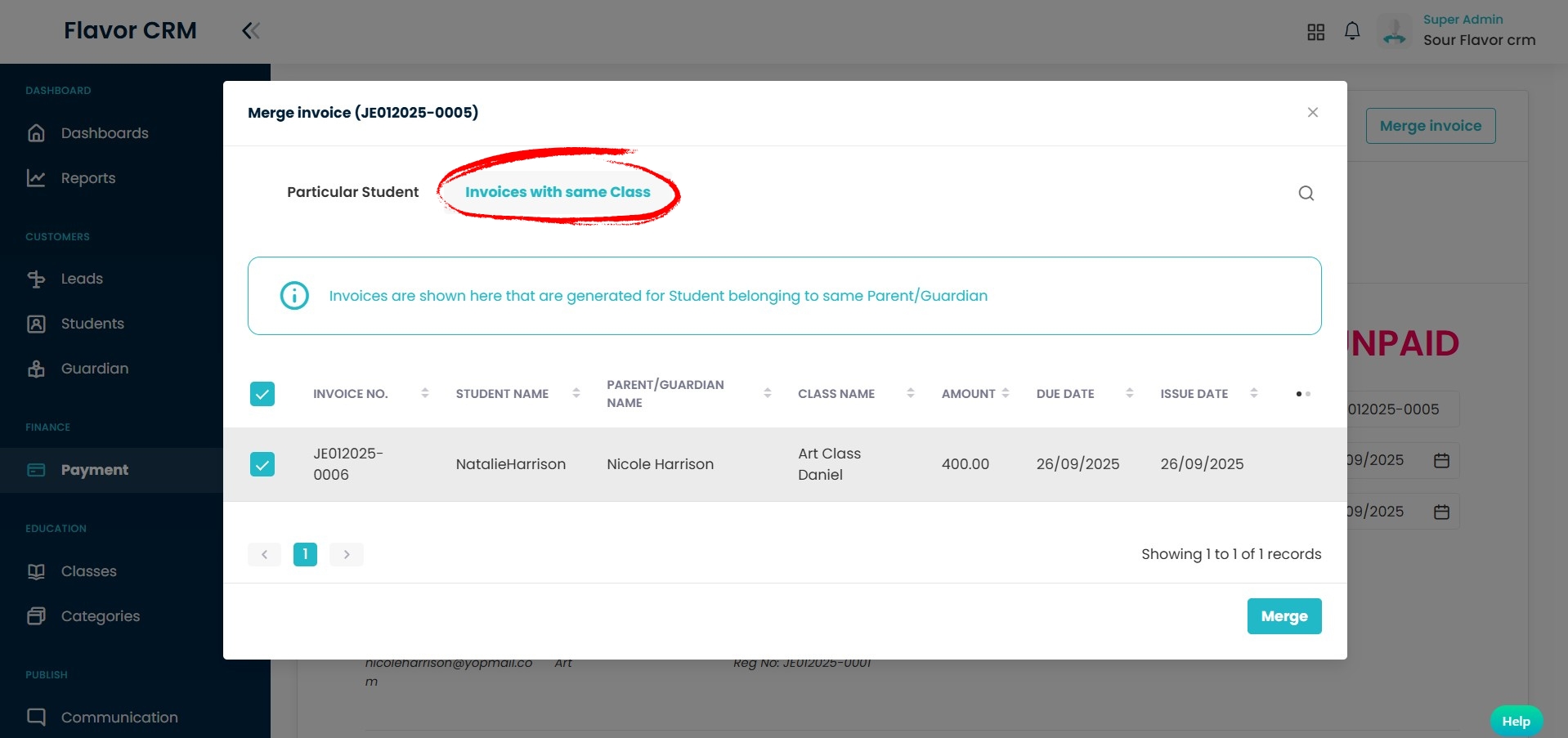Go to Leads in the sidebar
Image resolution: width=1568 pixels, height=738 pixels.
(82, 279)
